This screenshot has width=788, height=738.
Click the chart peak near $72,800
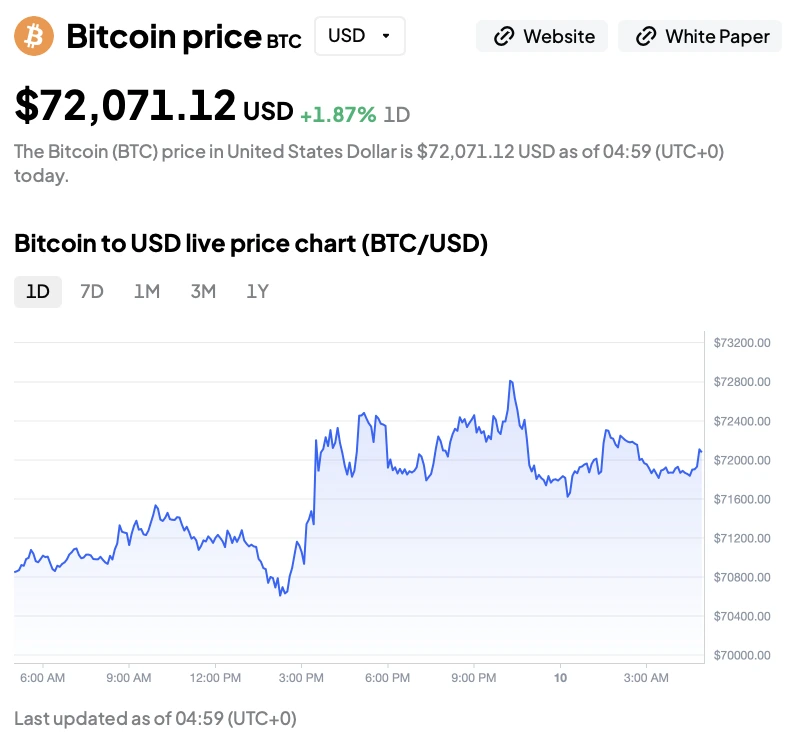click(511, 381)
